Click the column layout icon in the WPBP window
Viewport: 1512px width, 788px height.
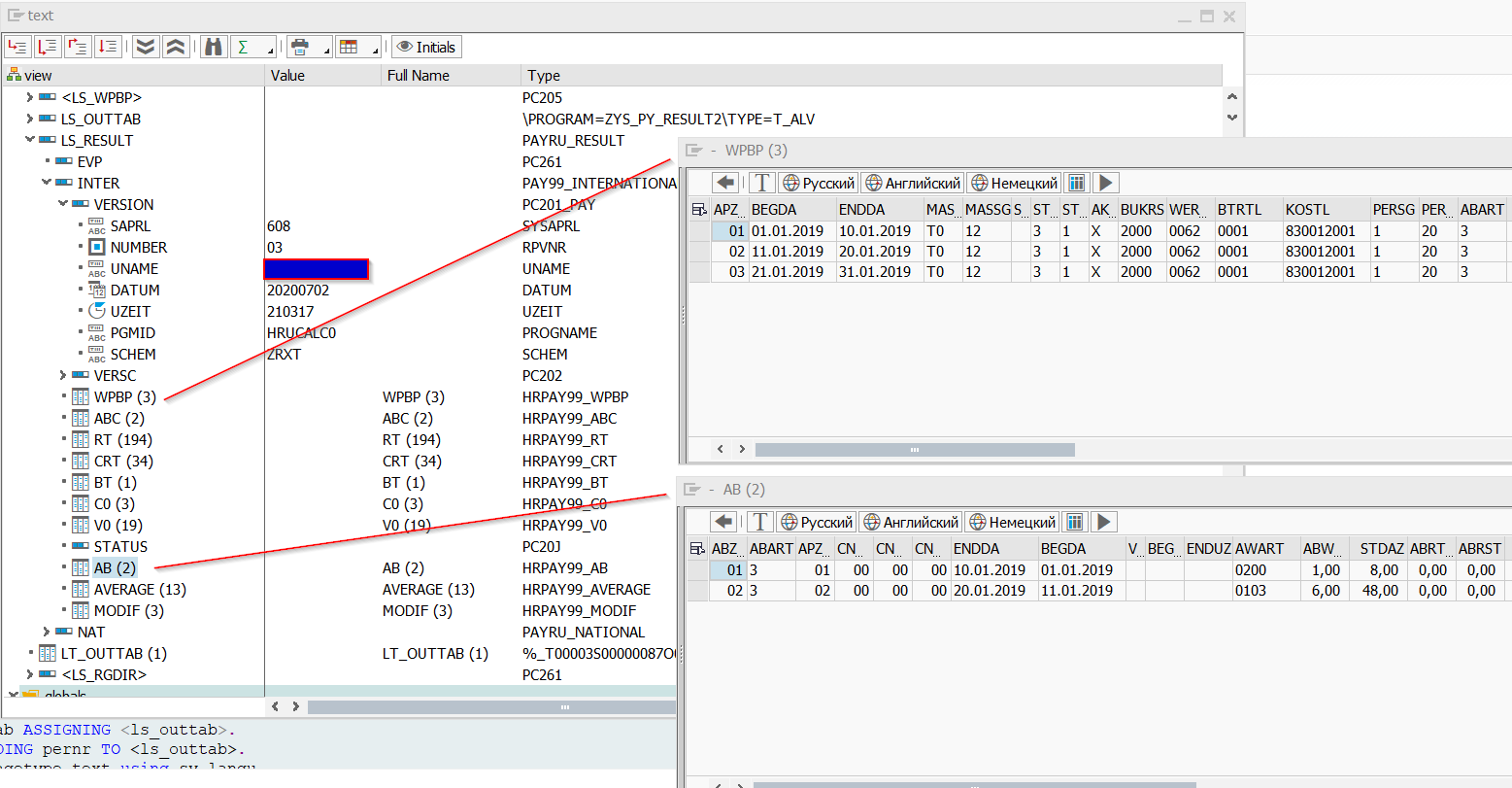[1076, 183]
